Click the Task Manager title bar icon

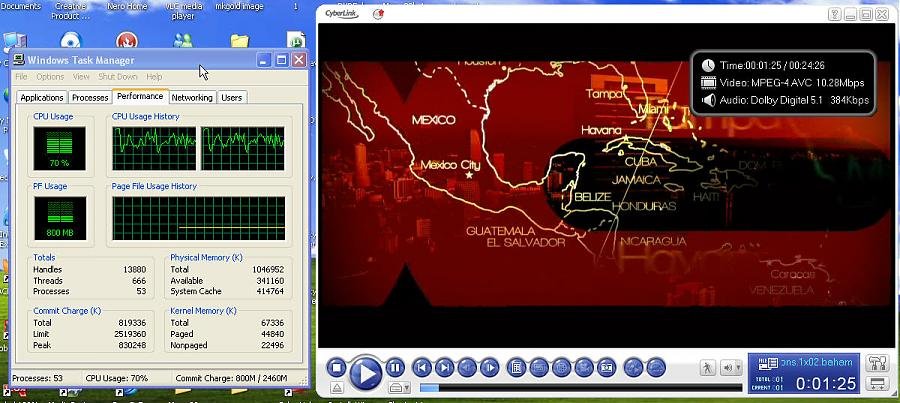point(19,60)
